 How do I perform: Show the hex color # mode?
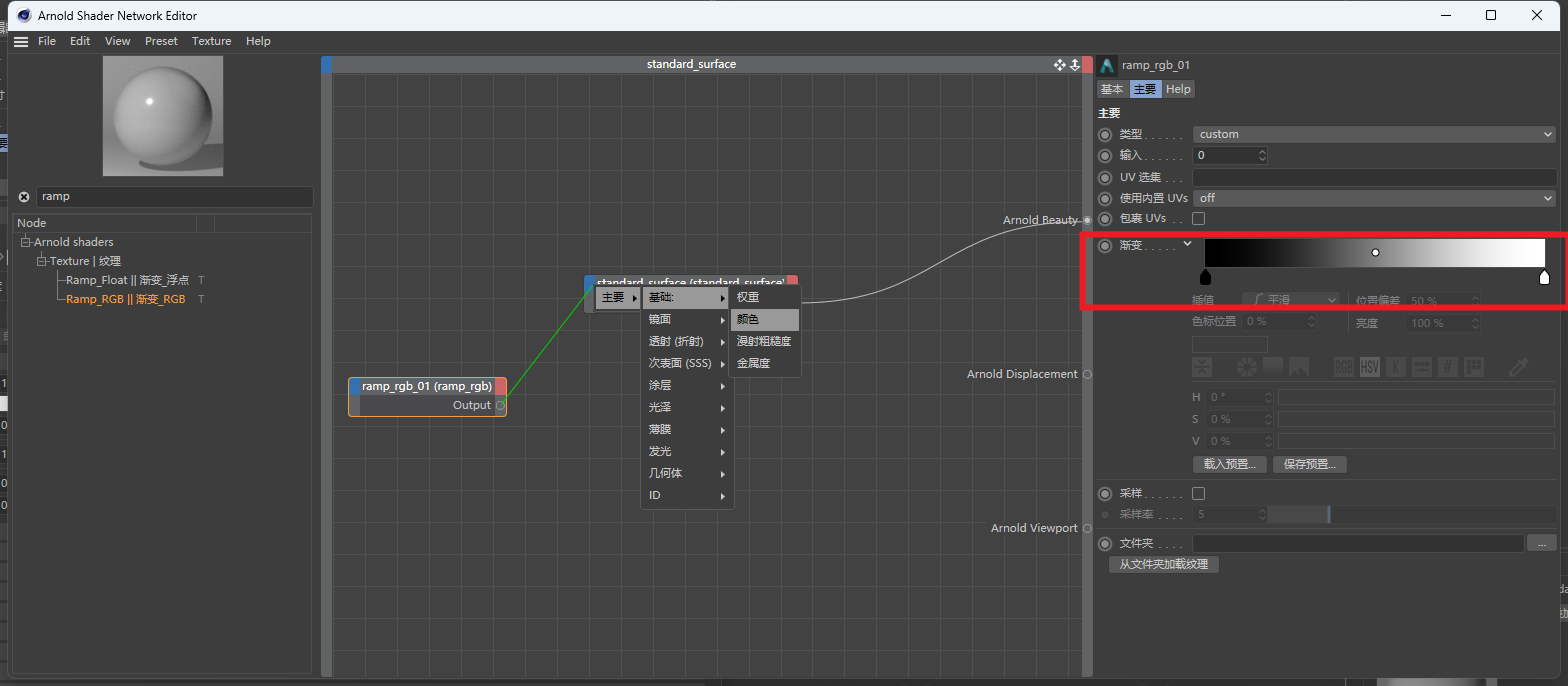(1448, 367)
